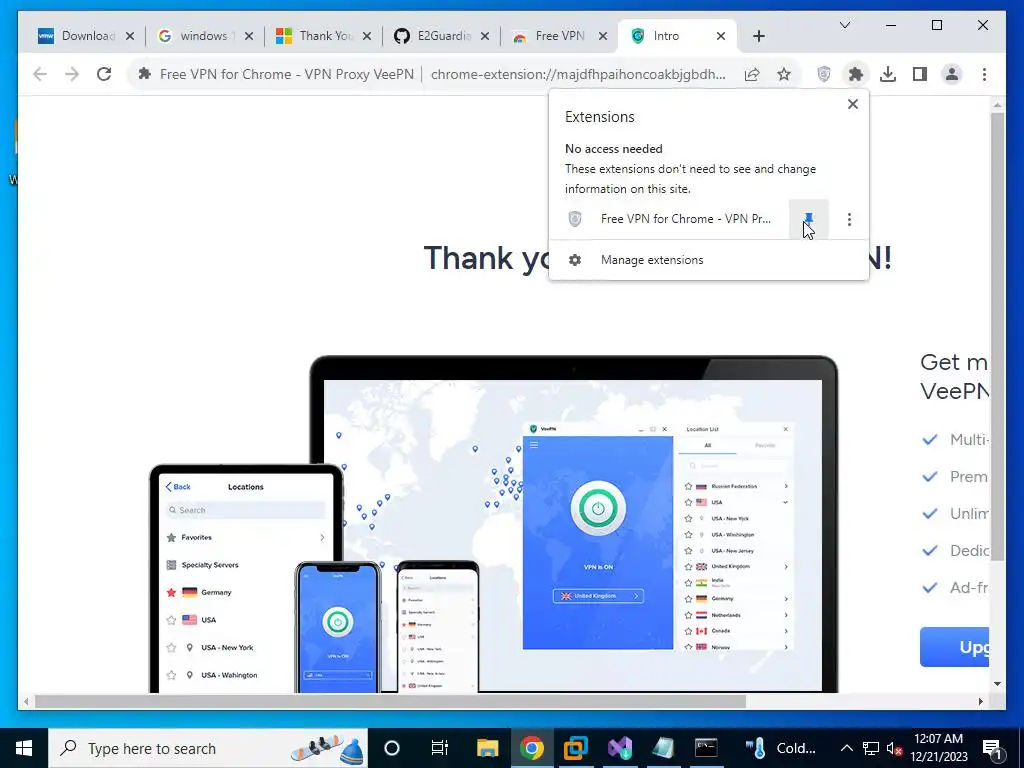Screen dimensions: 1024x768
Task: Open more options for Free VPN extension
Action: pos(849,219)
